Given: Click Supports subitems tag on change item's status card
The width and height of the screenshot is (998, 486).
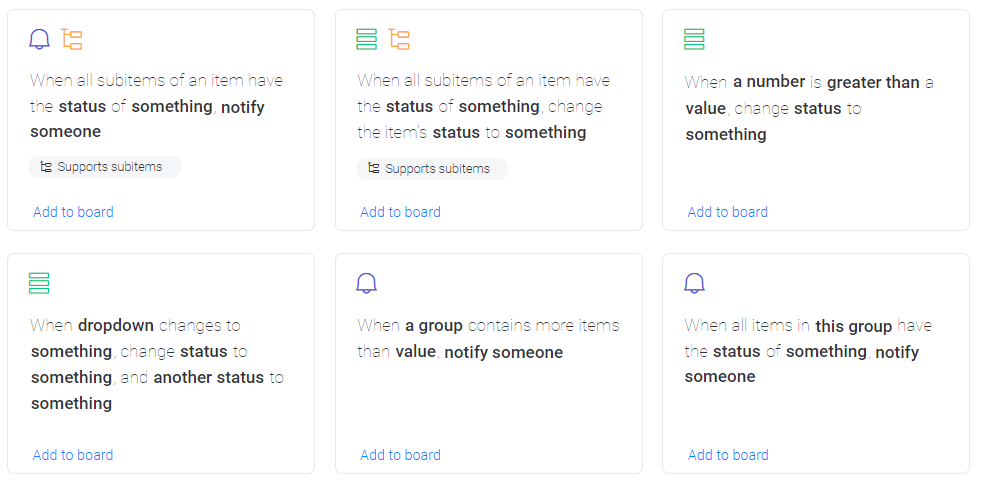Looking at the screenshot, I should tap(432, 169).
